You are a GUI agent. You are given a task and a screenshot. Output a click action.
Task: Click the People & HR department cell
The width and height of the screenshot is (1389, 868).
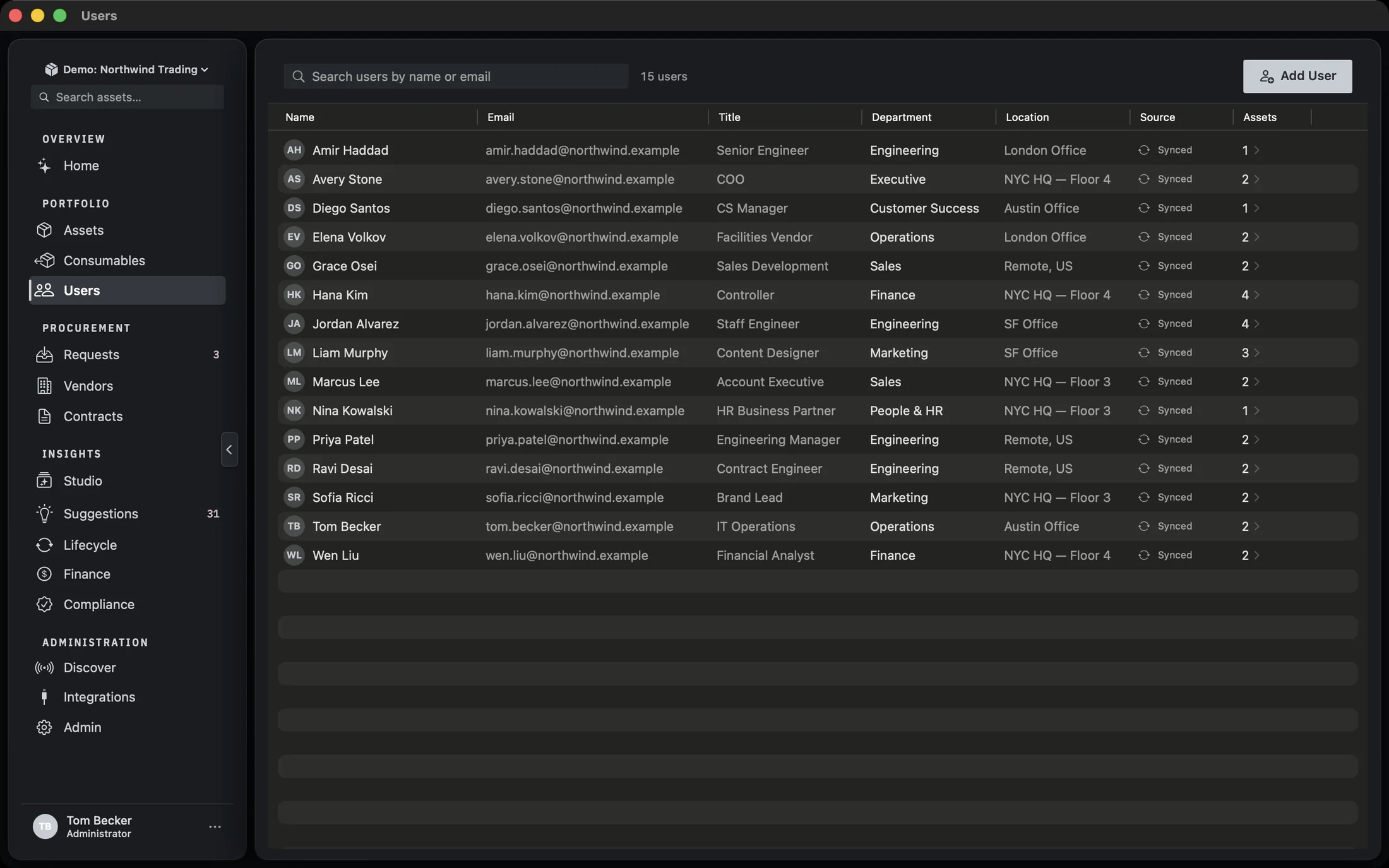point(906,411)
